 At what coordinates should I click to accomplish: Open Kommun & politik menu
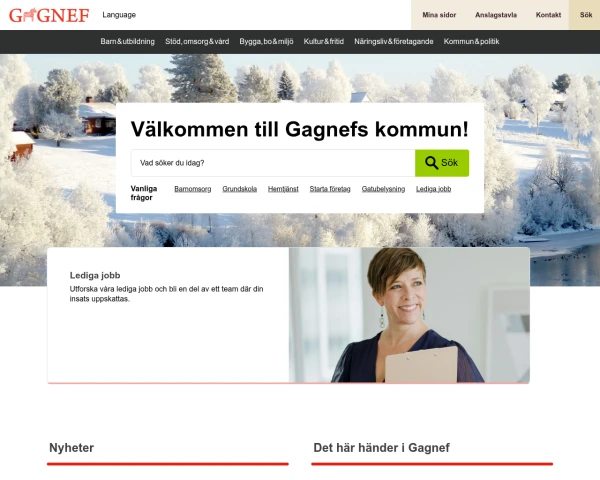click(x=471, y=41)
